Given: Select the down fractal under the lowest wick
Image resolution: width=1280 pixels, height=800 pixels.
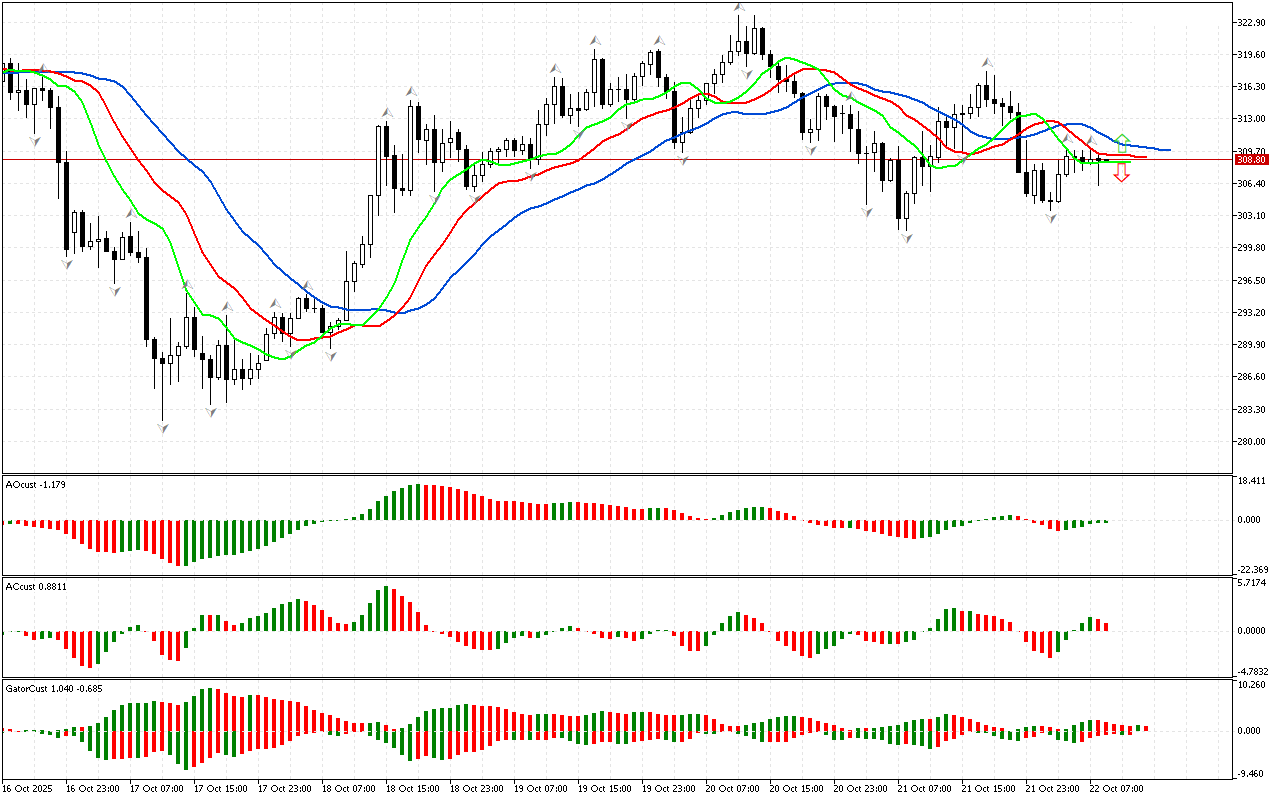Looking at the screenshot, I should coord(162,428).
